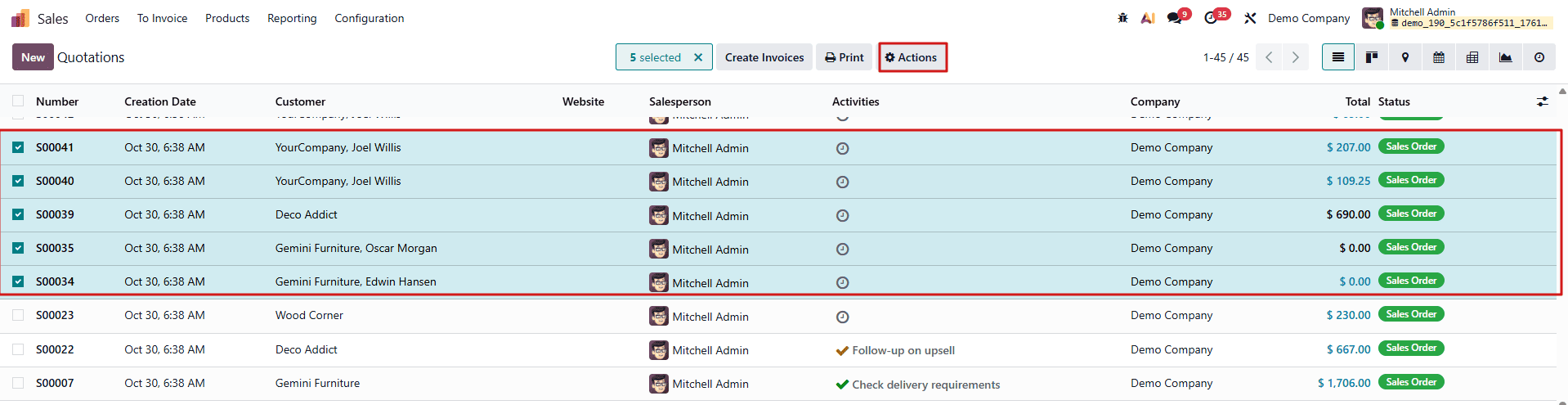Switch to activity view

(x=1539, y=57)
